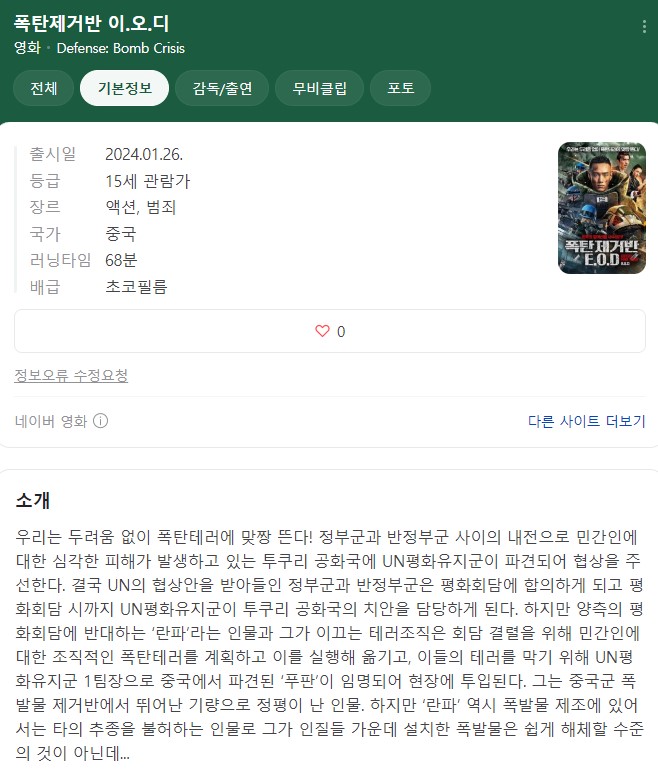The width and height of the screenshot is (658, 775).
Task: Click the English title Defense: Bomb Crisis
Action: 121,48
